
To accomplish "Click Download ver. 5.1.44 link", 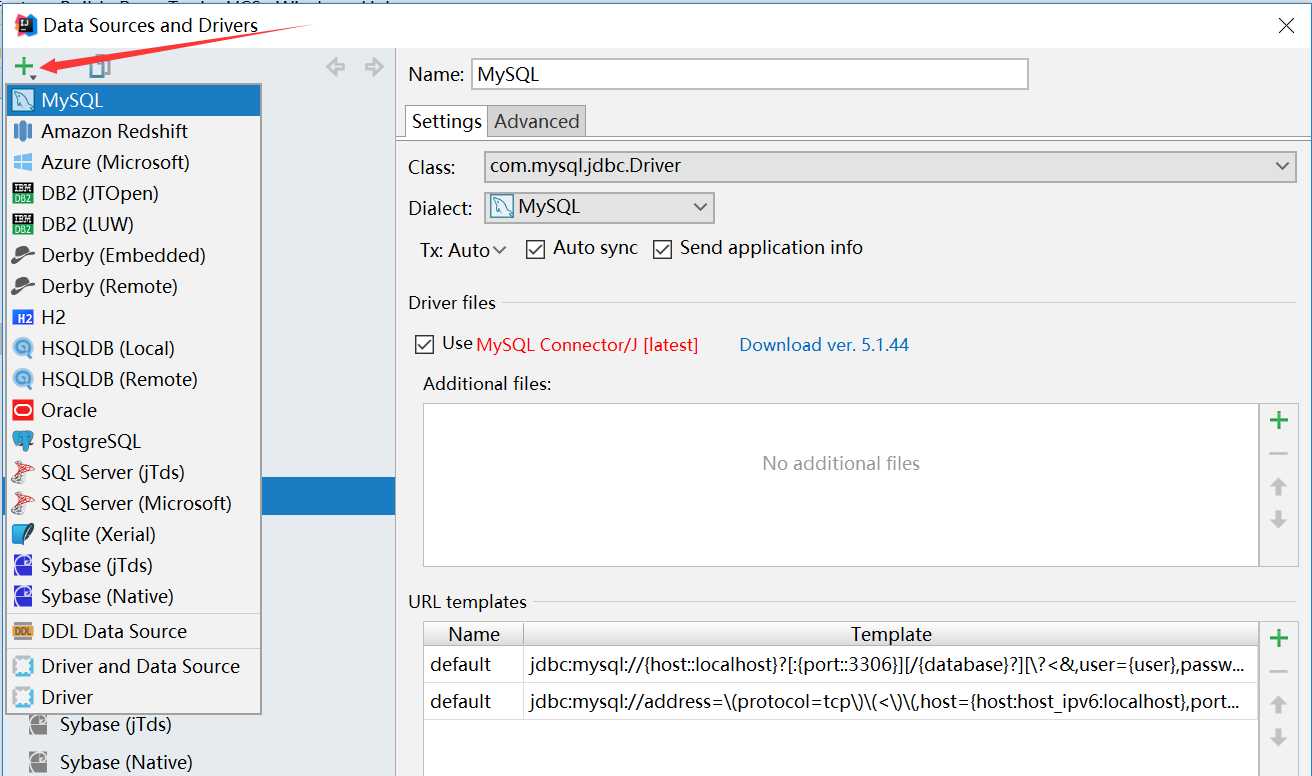I will pos(824,345).
